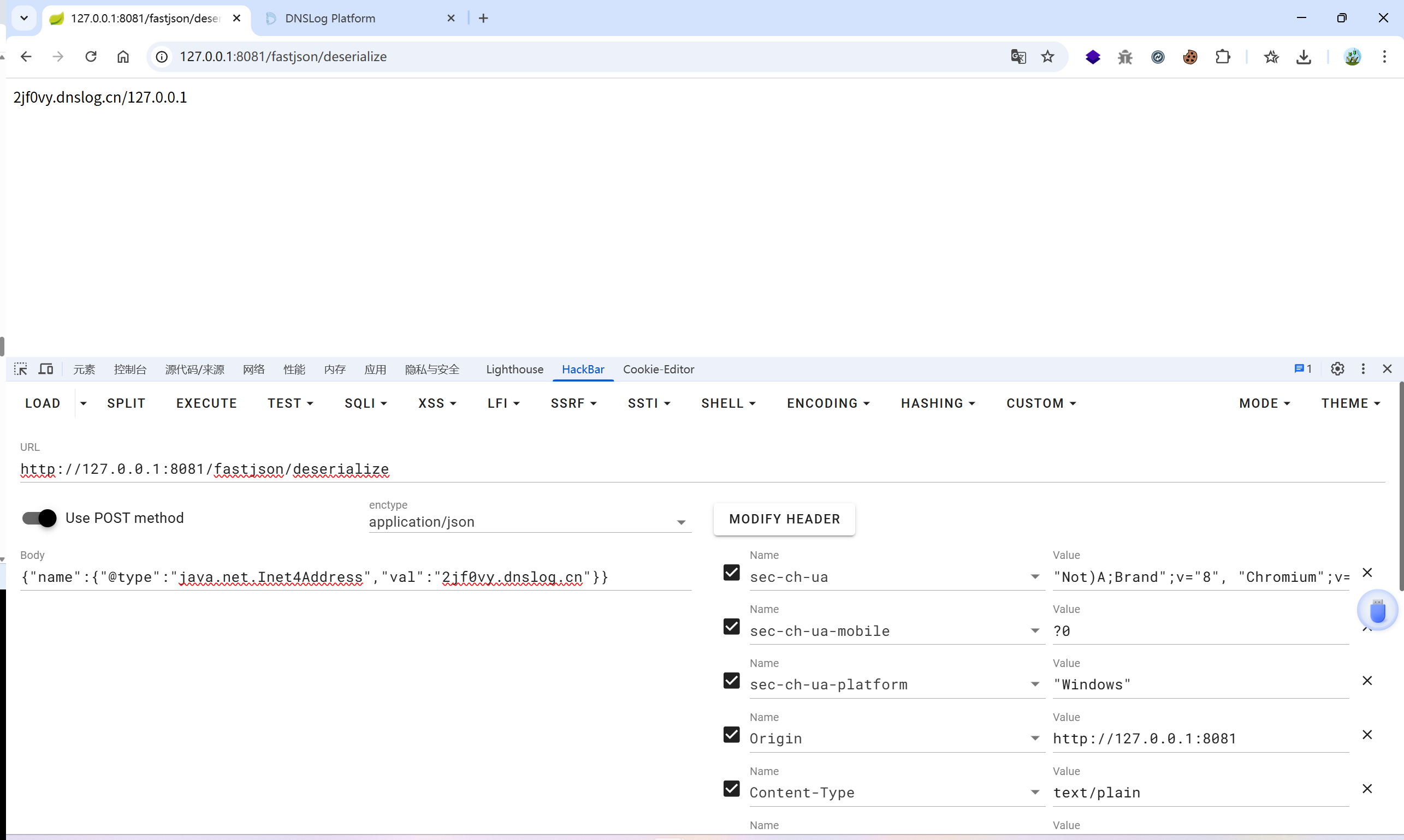Open the cookie extension icon in the toolbar

(1190, 57)
